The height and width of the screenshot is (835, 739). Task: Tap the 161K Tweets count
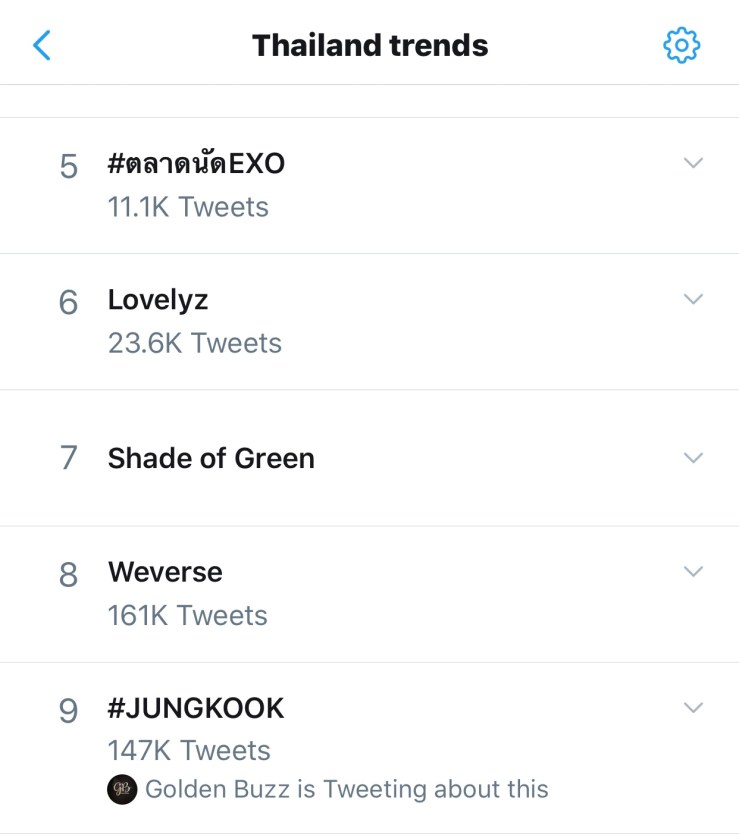pos(188,615)
